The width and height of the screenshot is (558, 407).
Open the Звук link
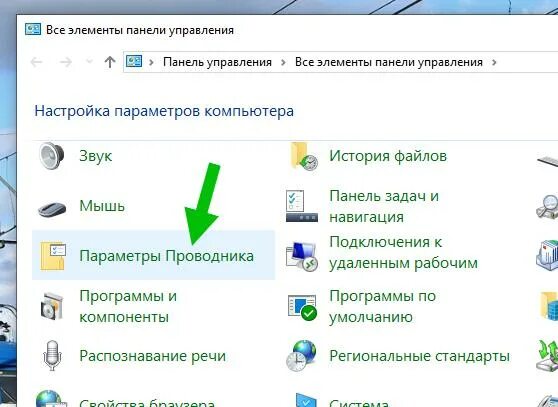pyautogui.click(x=95, y=156)
